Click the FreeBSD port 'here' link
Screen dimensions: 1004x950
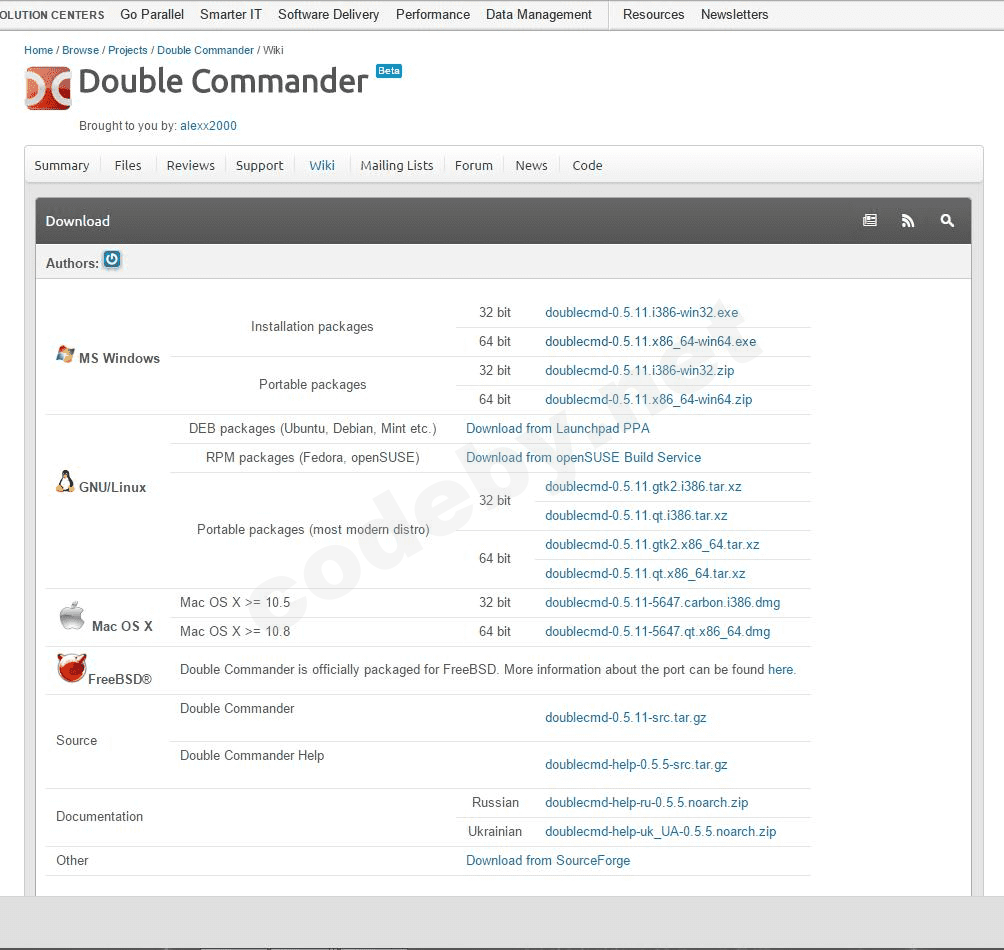781,670
